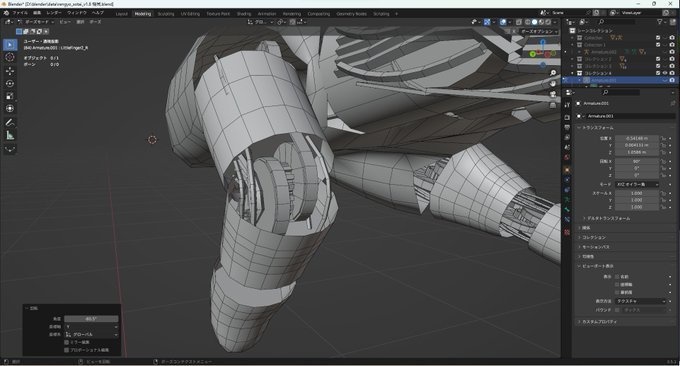This screenshot has width=680, height=366.
Task: Select the Cursor tool
Action: [10, 57]
